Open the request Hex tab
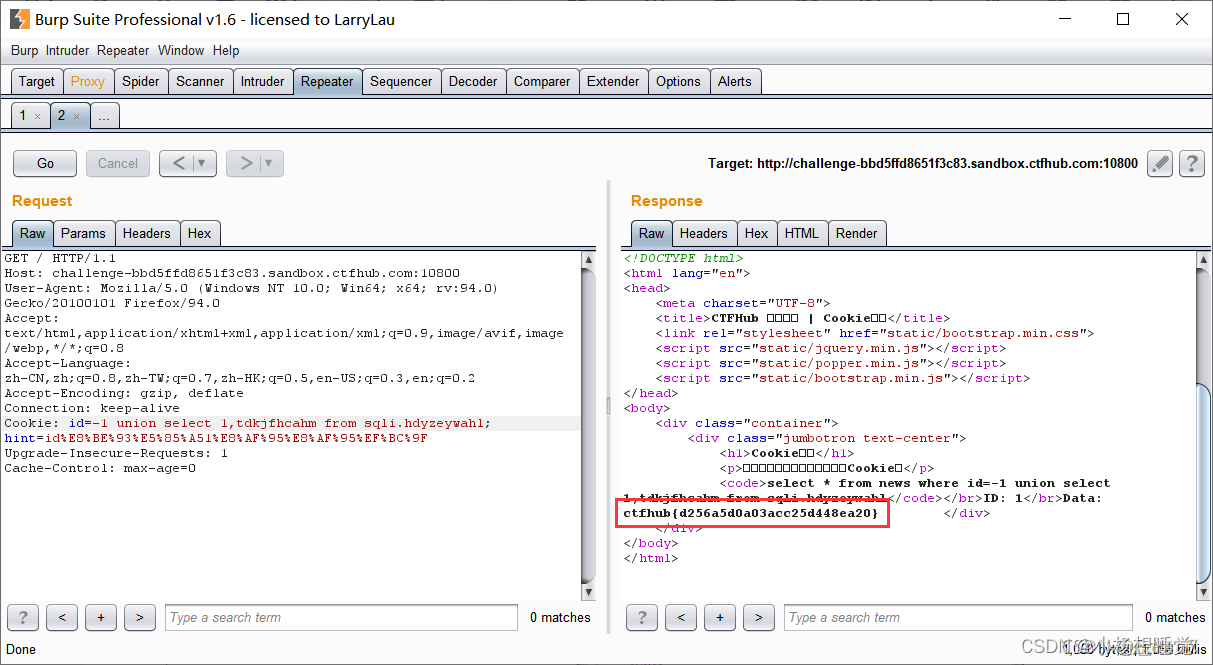1213x665 pixels. pyautogui.click(x=200, y=233)
